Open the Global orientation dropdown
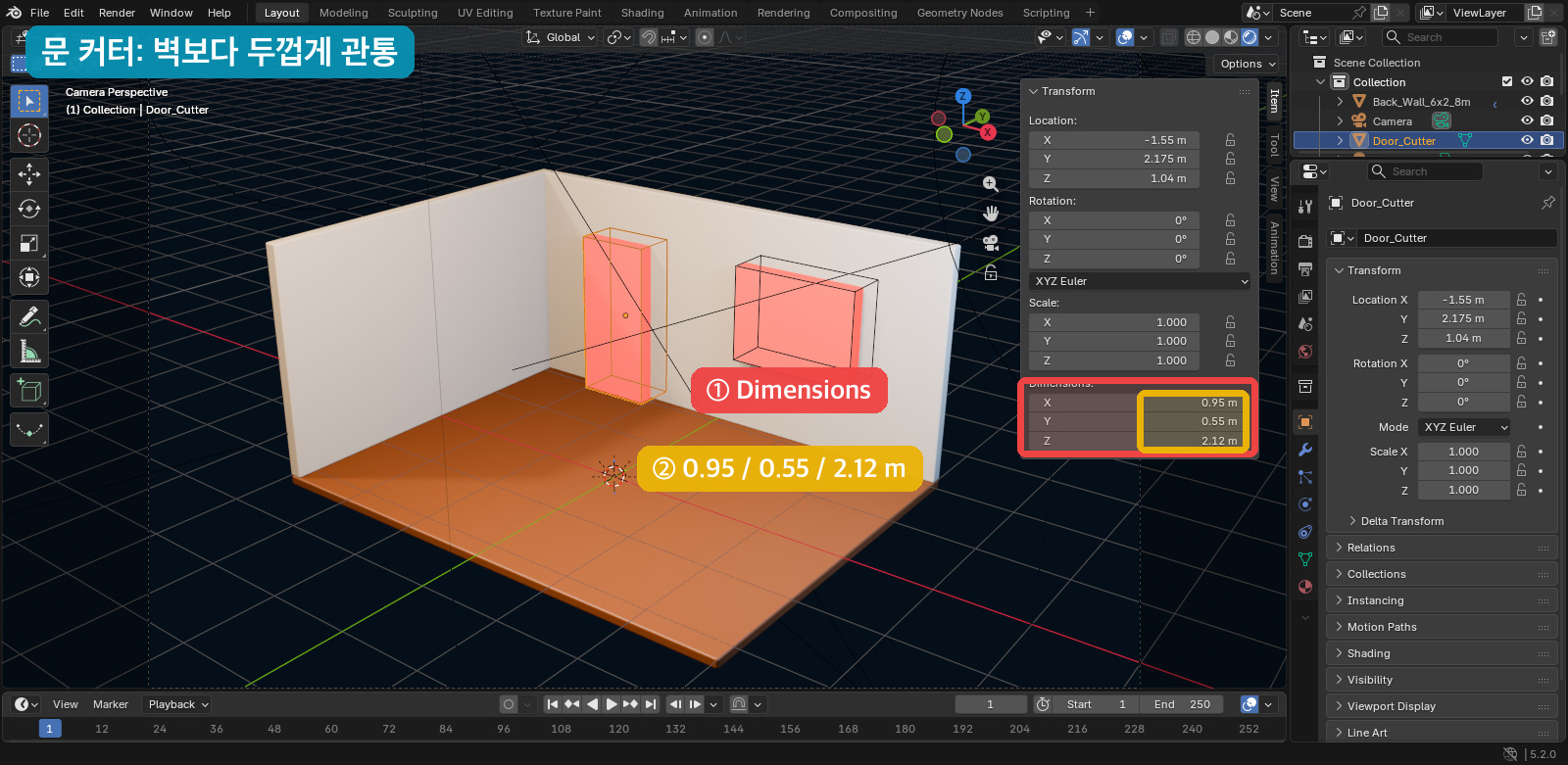Image resolution: width=1568 pixels, height=765 pixels. point(561,37)
